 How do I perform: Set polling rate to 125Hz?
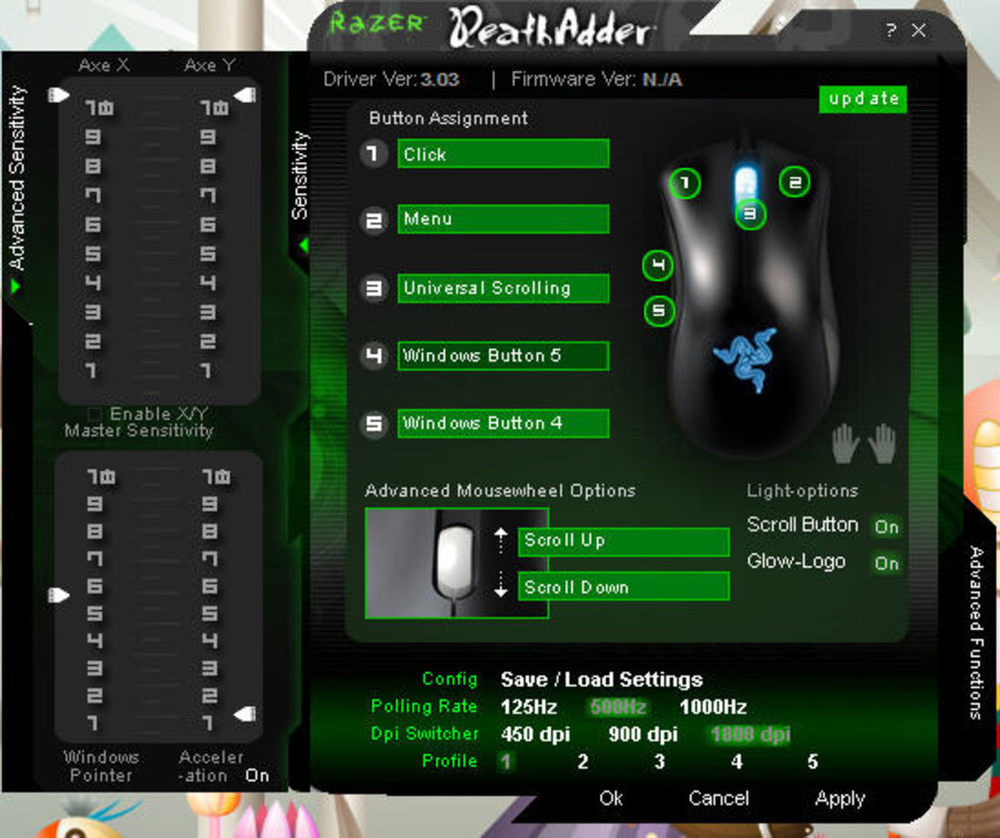tap(529, 707)
